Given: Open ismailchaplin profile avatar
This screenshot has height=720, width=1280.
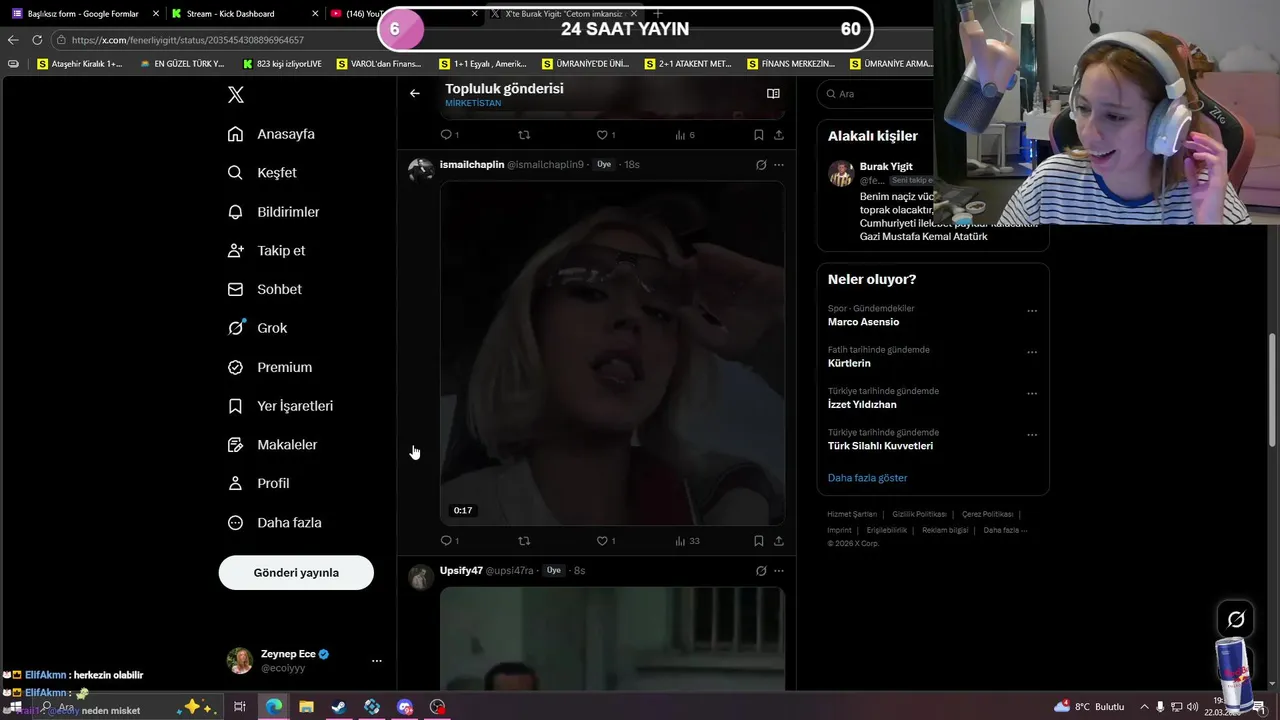Looking at the screenshot, I should 421,170.
